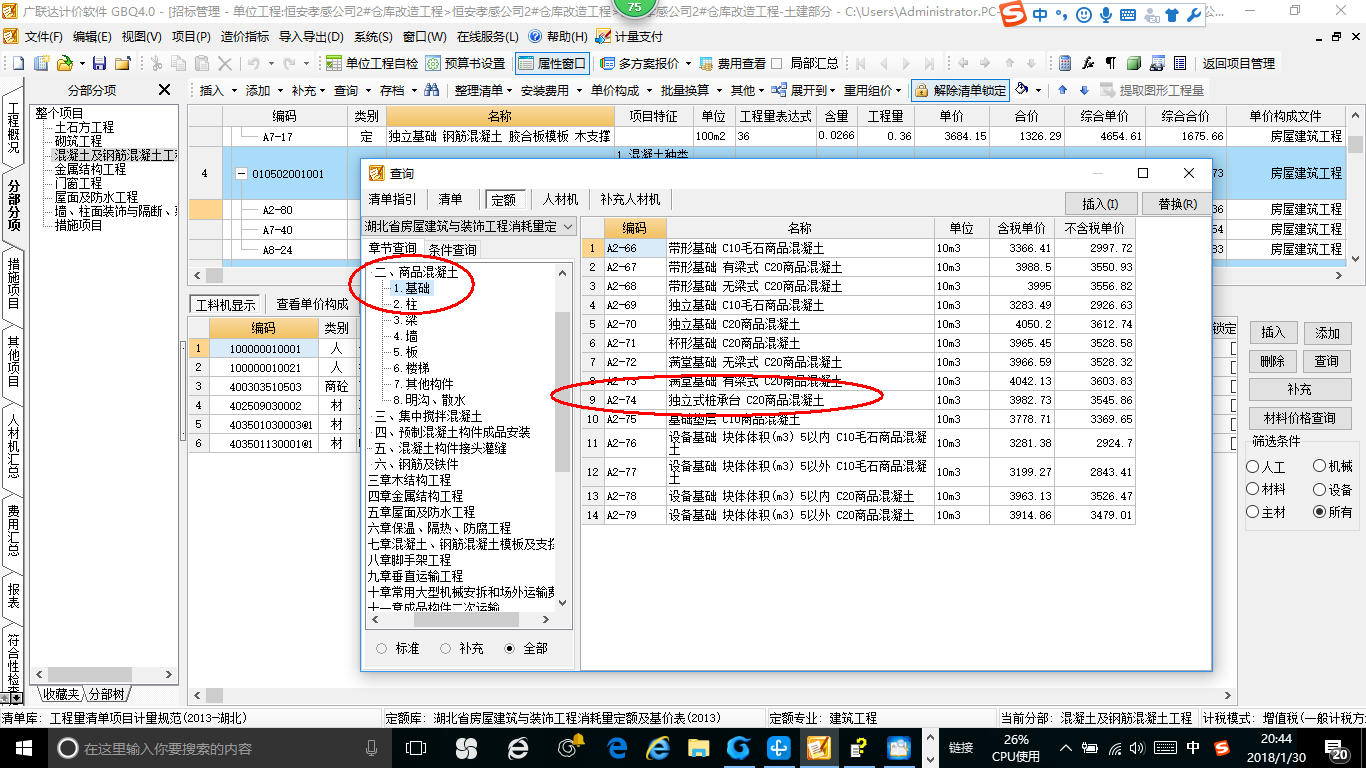Open 预算书设置 settings
1366x768 pixels.
[x=465, y=63]
